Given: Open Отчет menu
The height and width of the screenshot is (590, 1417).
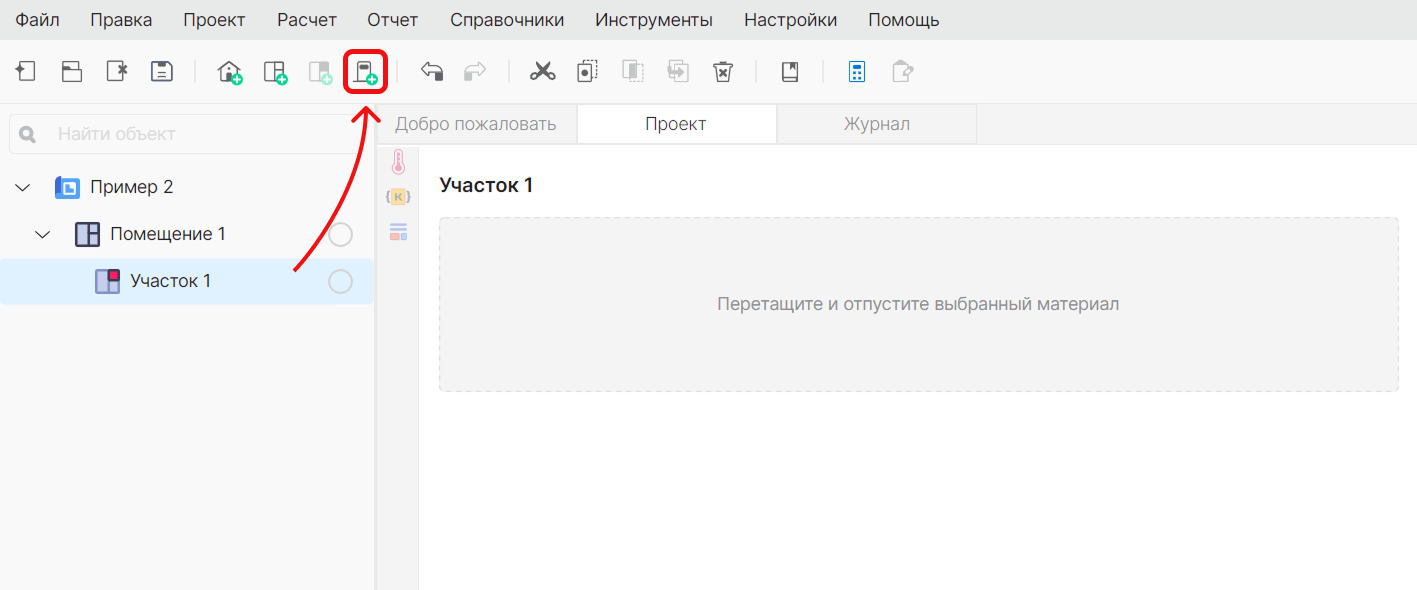Looking at the screenshot, I should [393, 20].
